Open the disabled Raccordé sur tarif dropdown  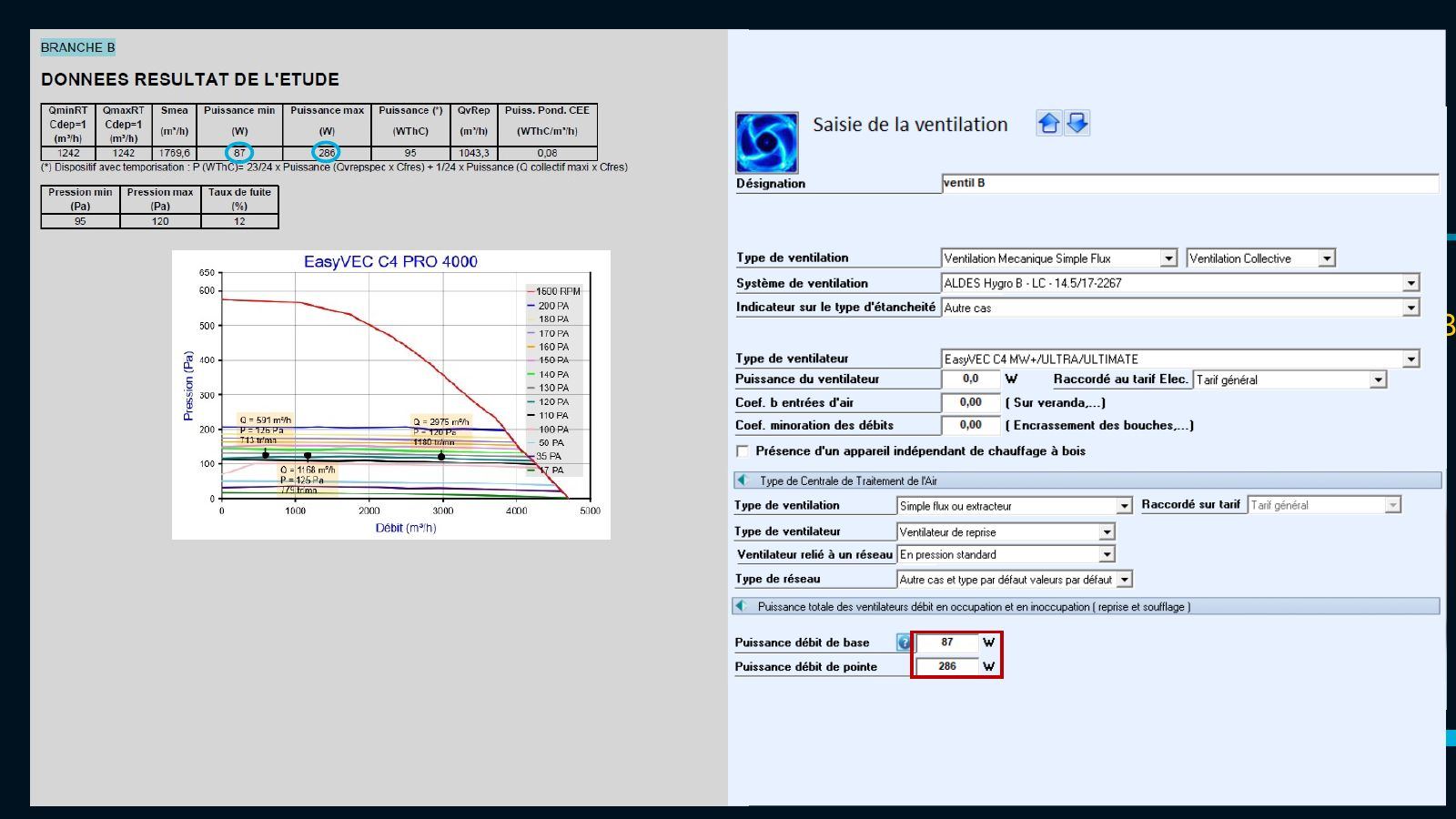(x=1392, y=505)
